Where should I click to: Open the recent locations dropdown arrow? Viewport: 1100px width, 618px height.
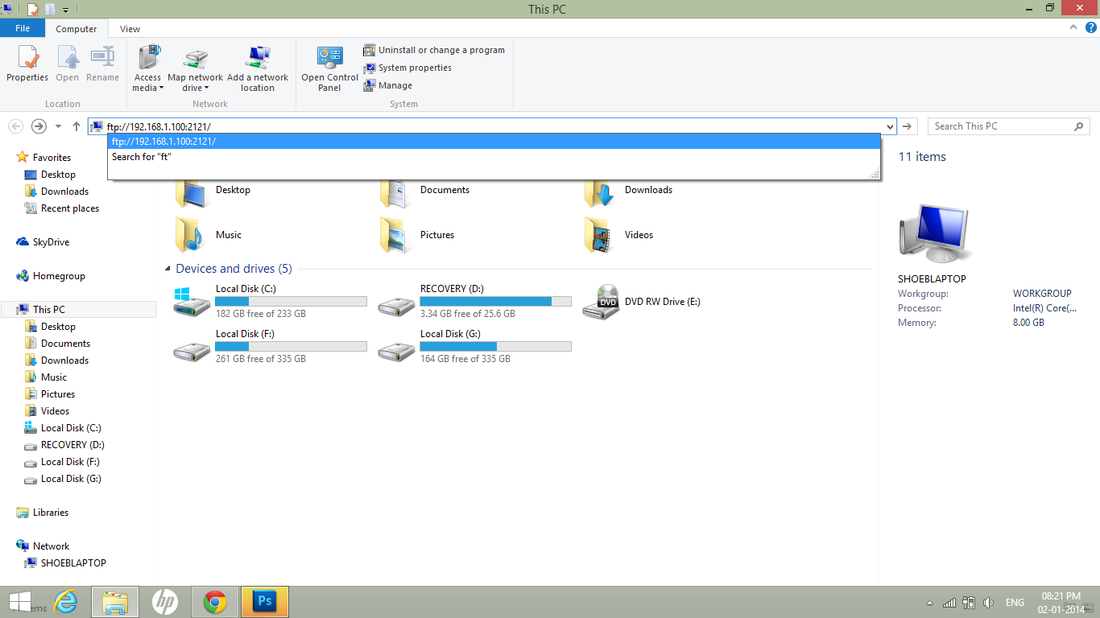click(x=58, y=126)
